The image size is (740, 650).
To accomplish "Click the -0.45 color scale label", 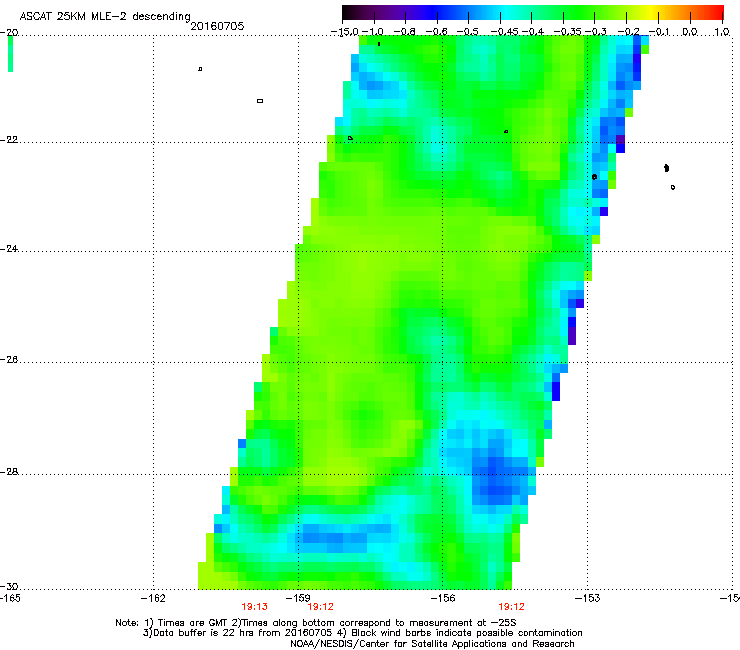I will (x=504, y=32).
